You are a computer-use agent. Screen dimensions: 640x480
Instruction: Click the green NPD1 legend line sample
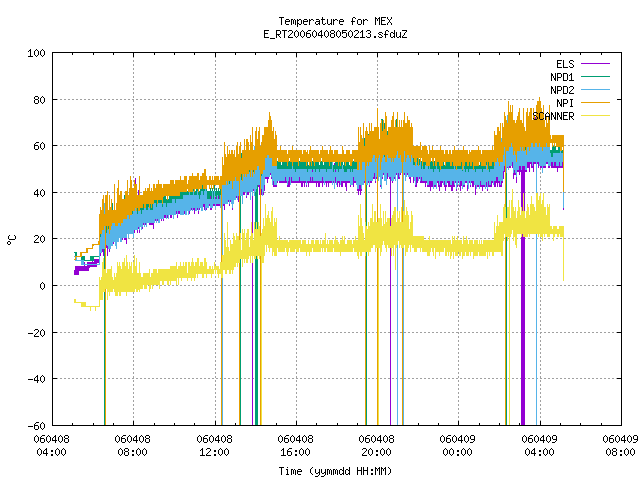pyautogui.click(x=596, y=76)
